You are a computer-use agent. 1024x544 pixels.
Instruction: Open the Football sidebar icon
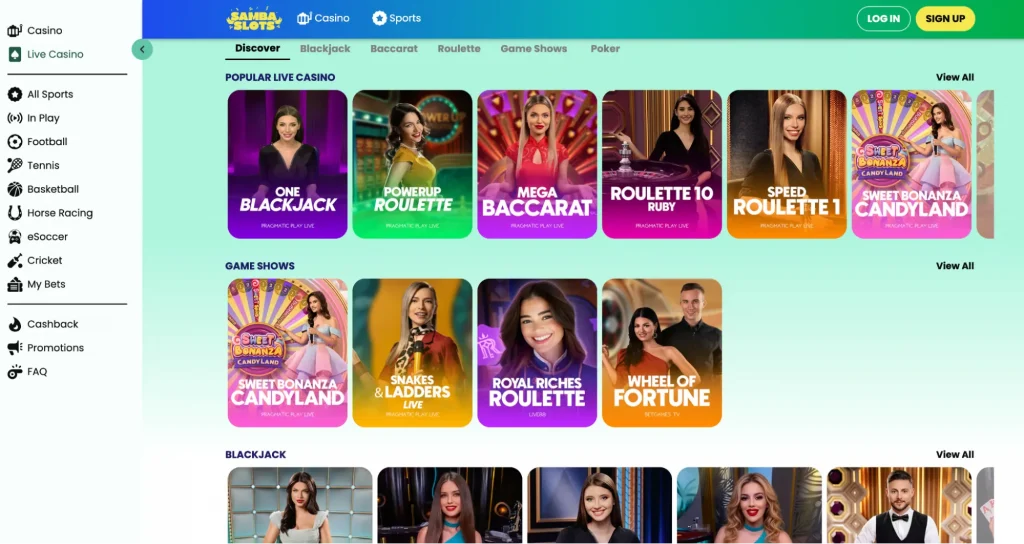(14, 142)
